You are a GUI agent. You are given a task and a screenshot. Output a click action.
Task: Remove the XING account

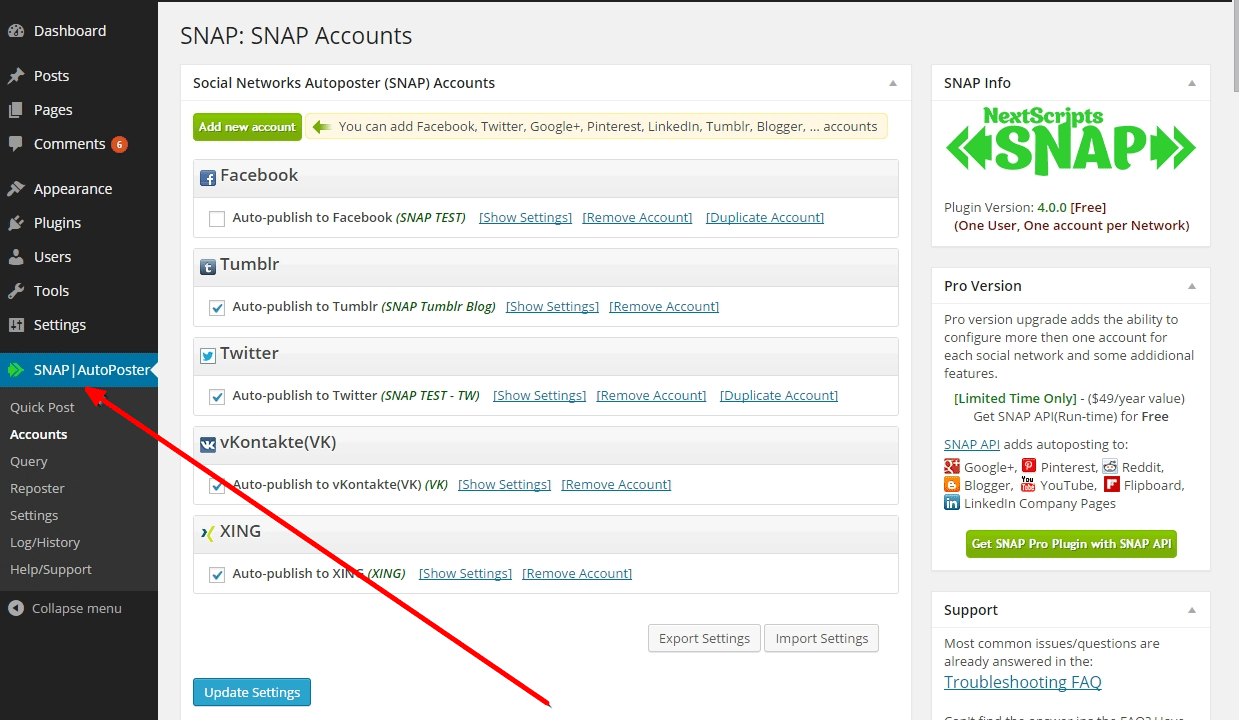click(x=577, y=573)
